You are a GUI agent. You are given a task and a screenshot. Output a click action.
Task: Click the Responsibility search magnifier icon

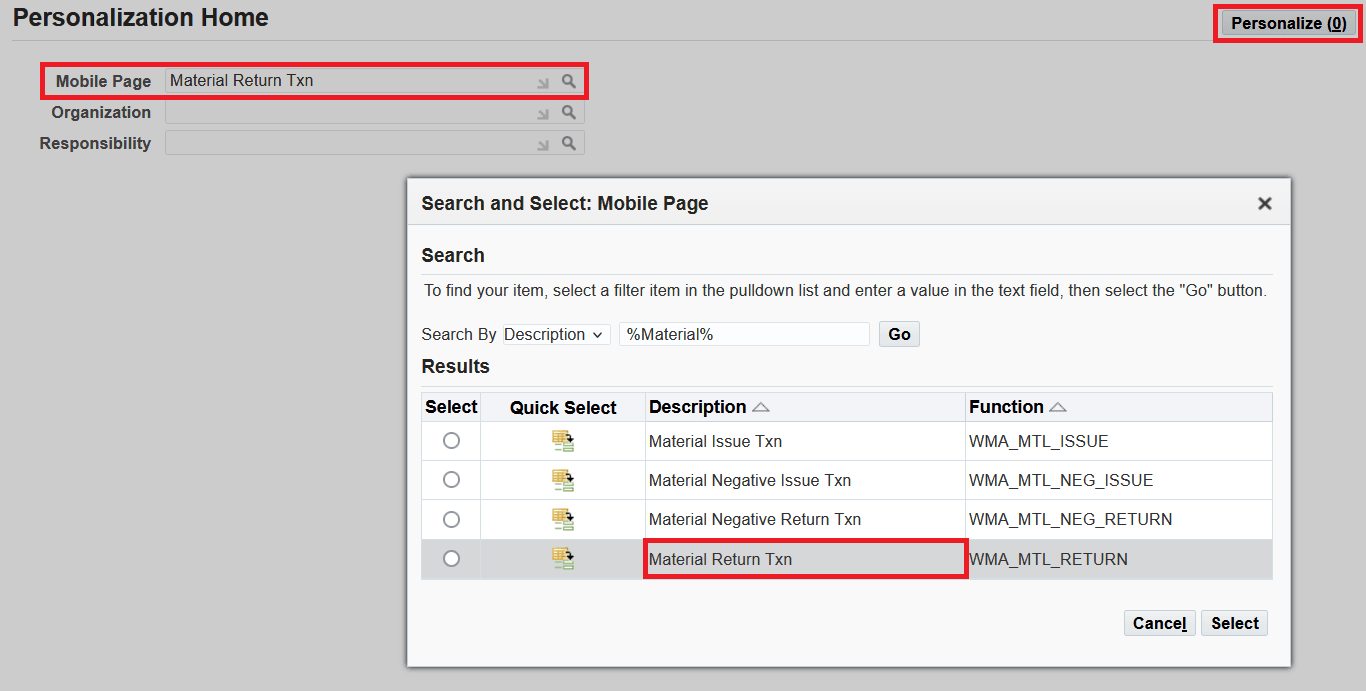568,143
